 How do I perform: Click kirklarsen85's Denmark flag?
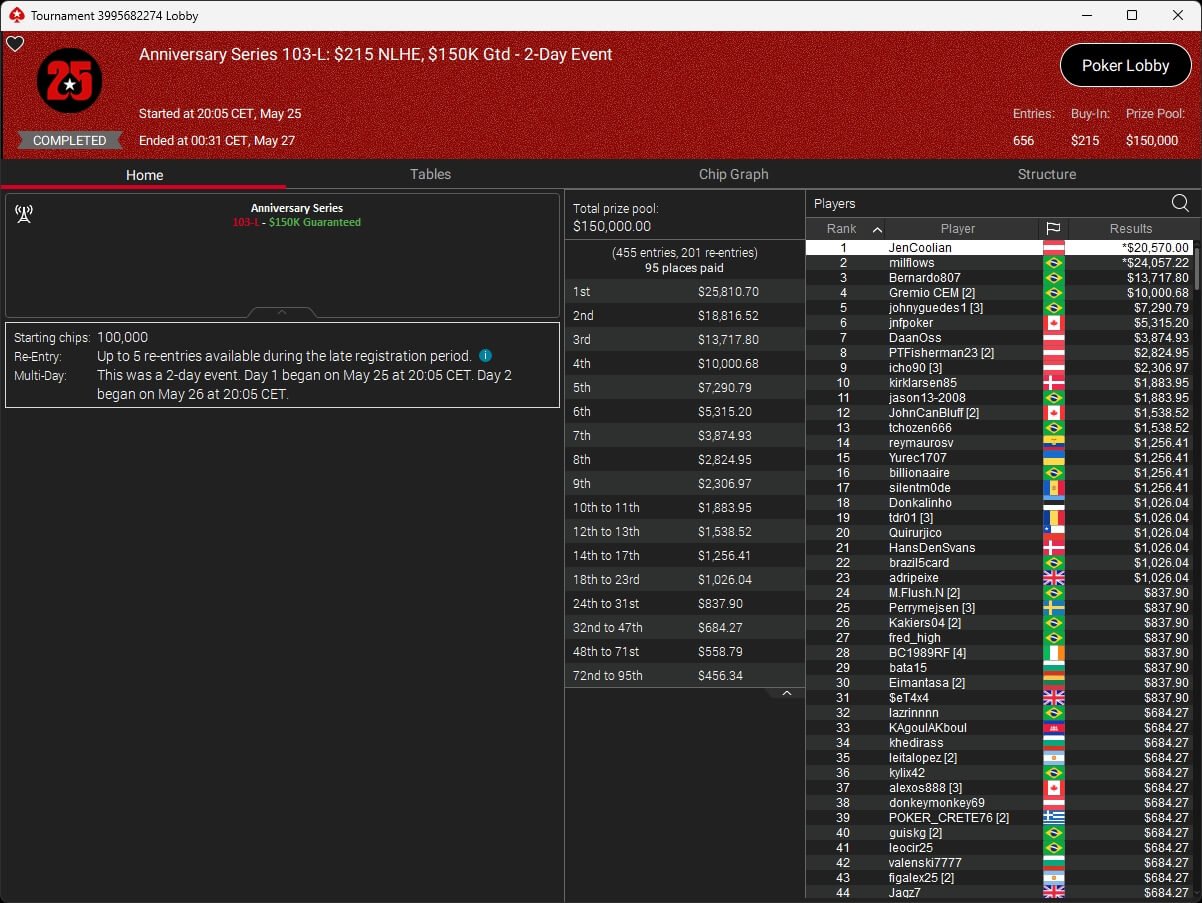1054,383
